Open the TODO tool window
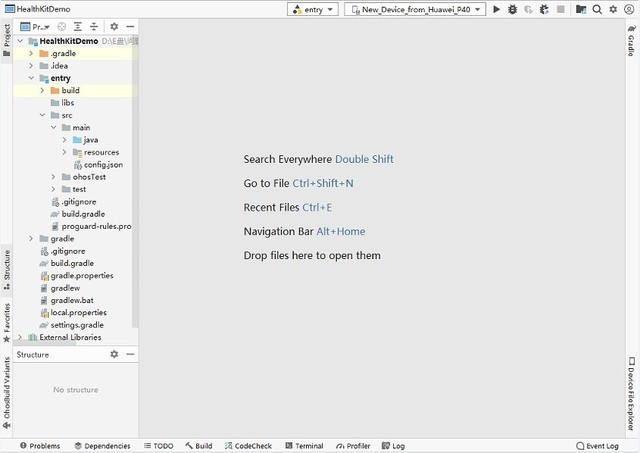640x453 pixels. point(159,446)
